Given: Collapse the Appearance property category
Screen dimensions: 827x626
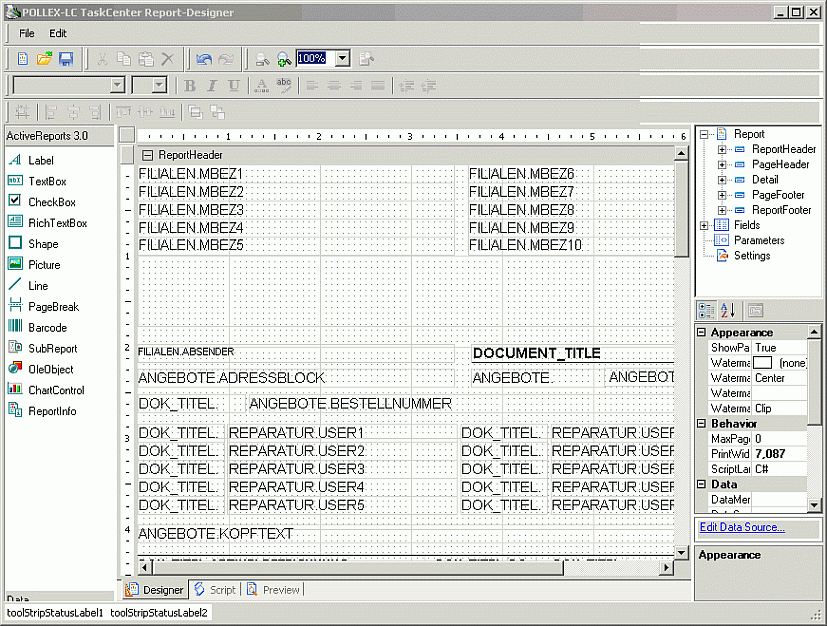Looking at the screenshot, I should (702, 333).
